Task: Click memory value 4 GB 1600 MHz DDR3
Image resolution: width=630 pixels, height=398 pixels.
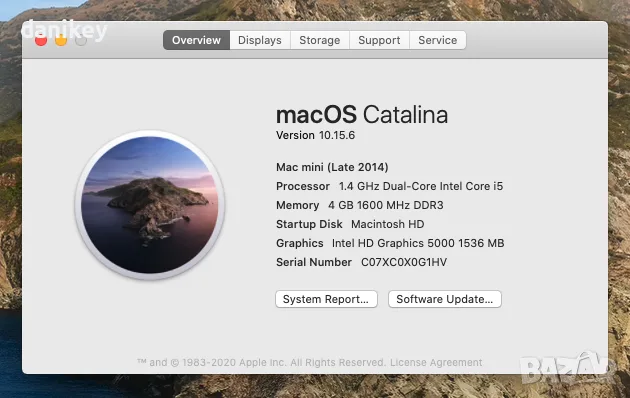Action: [386, 205]
